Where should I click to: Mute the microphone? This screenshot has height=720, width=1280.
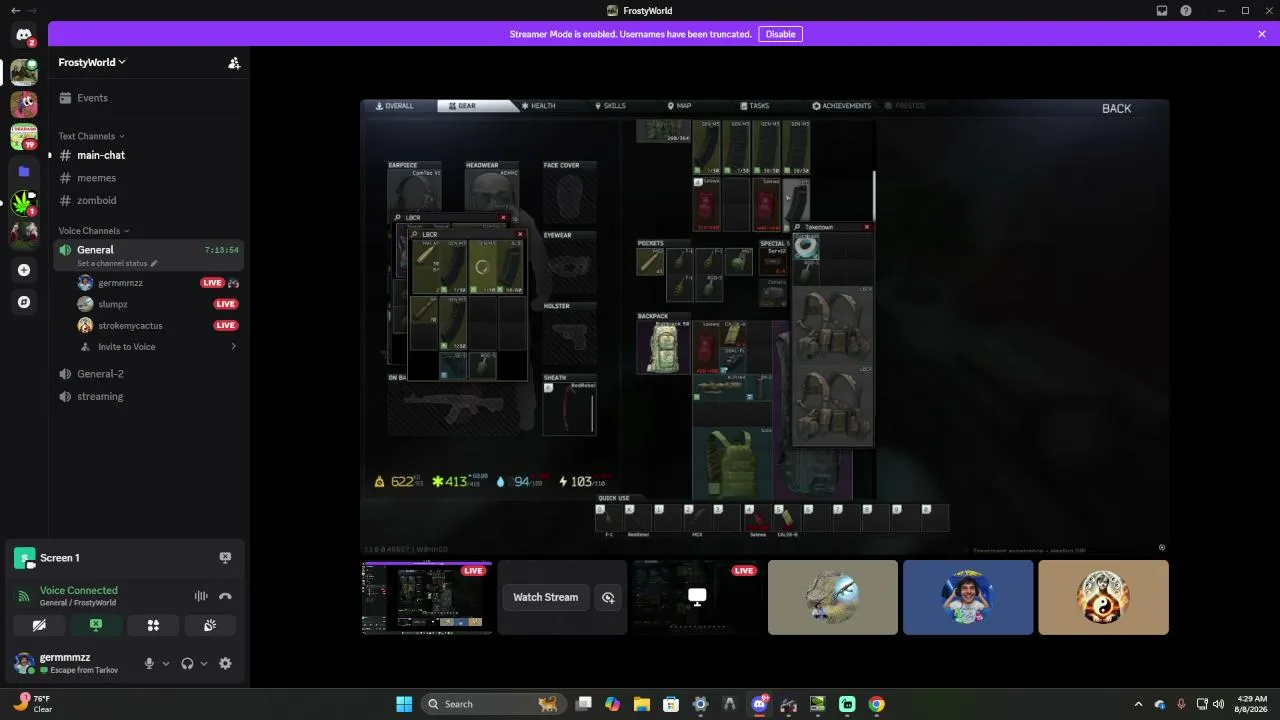coord(149,663)
